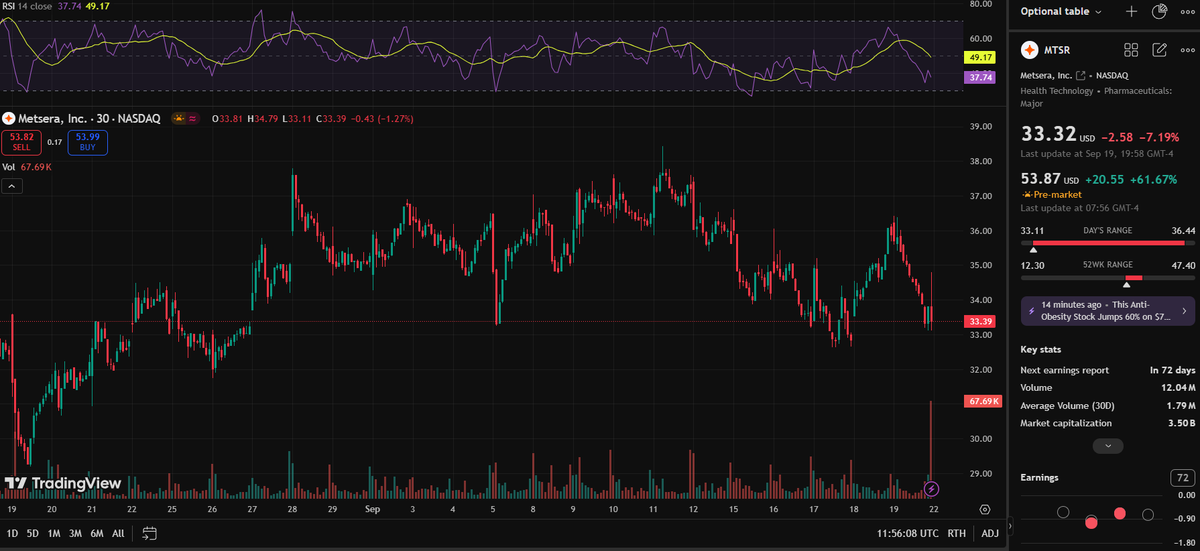Toggle ADJ adjusted data setting
Screen dimensions: 1200x551
tap(989, 533)
